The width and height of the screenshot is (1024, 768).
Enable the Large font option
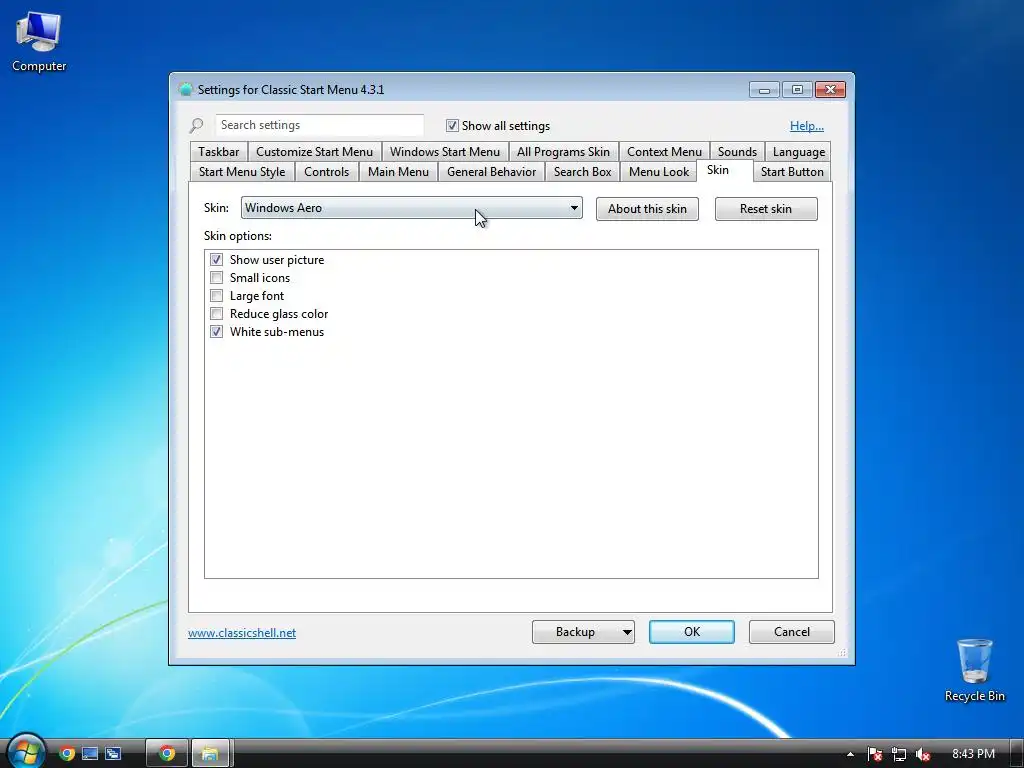click(x=216, y=296)
